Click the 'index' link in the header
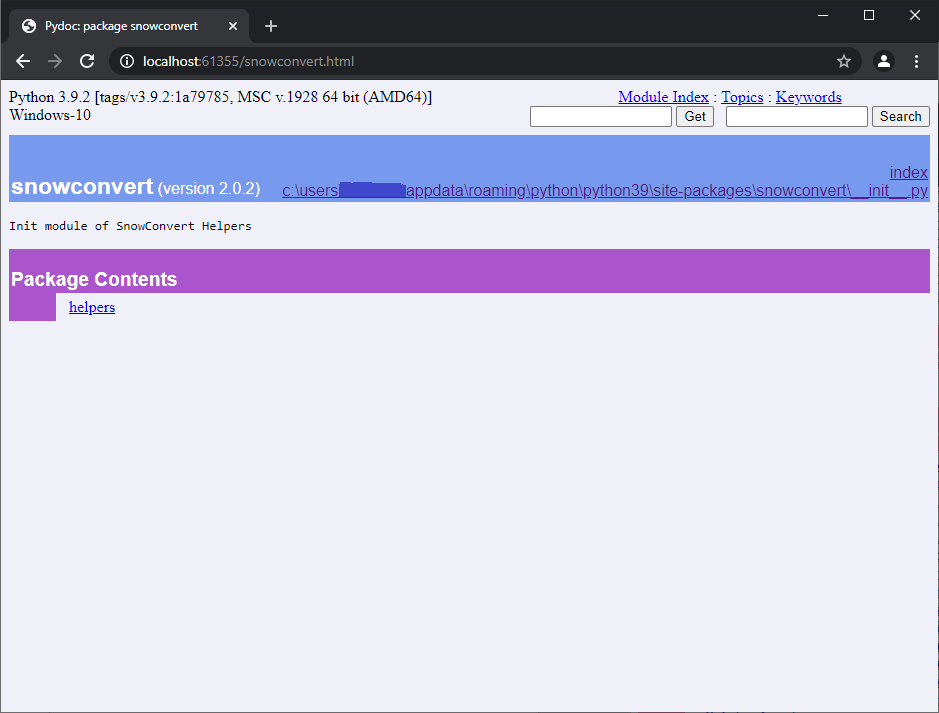Screen dimensions: 939x713 click(908, 172)
